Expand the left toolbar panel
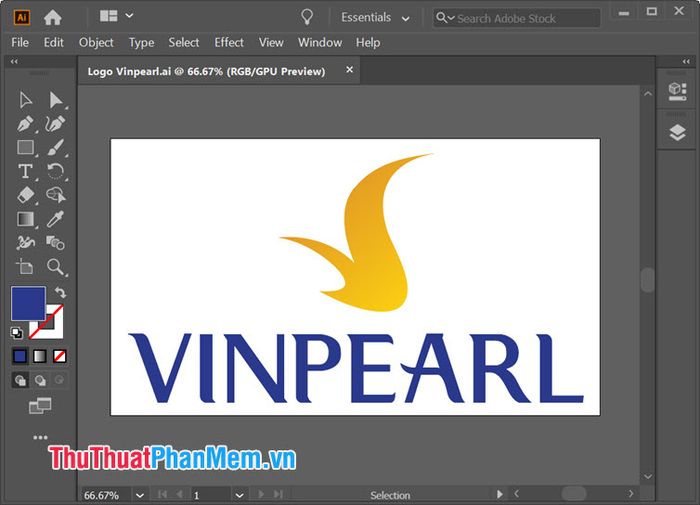 (14, 62)
